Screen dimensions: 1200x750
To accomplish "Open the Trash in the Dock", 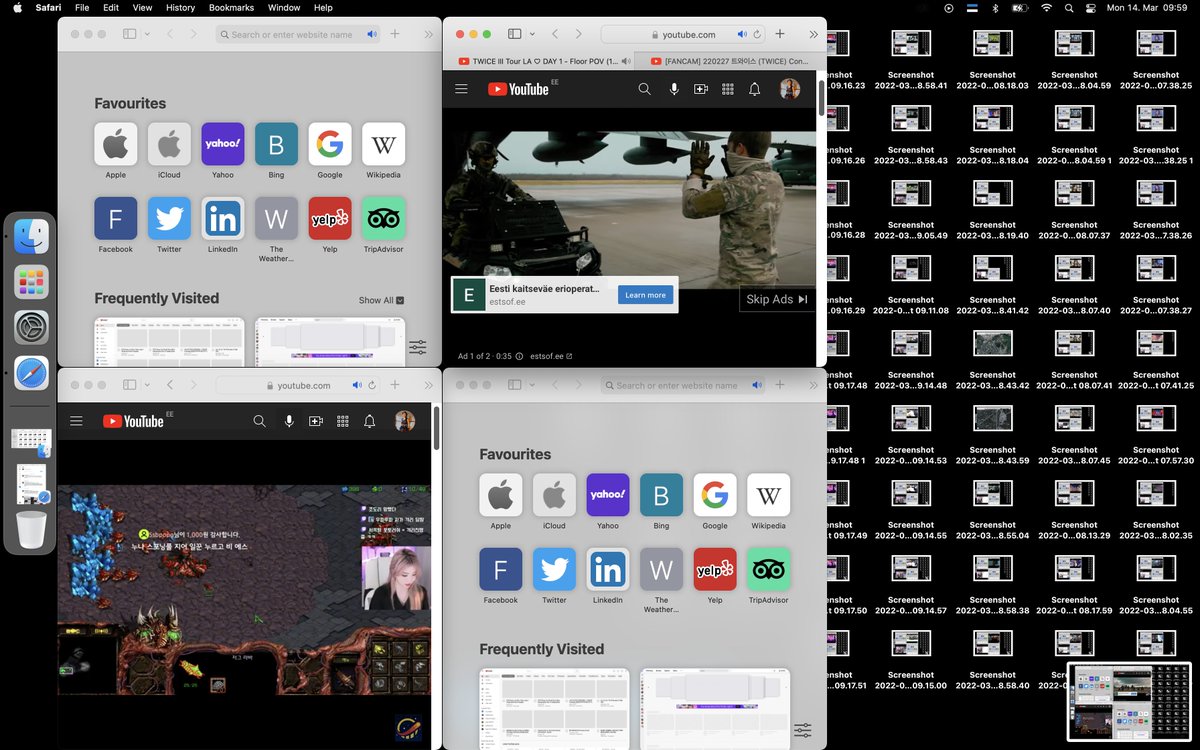I will 31,530.
